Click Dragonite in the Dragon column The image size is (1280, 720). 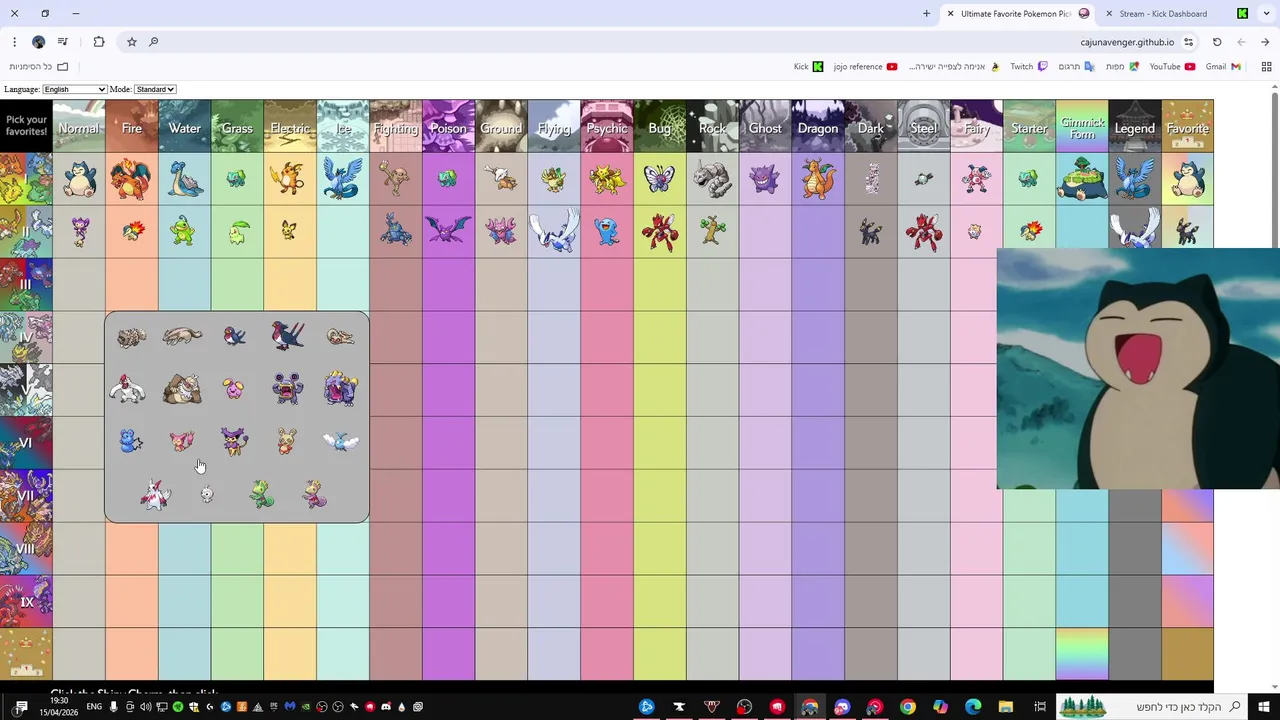tap(818, 179)
